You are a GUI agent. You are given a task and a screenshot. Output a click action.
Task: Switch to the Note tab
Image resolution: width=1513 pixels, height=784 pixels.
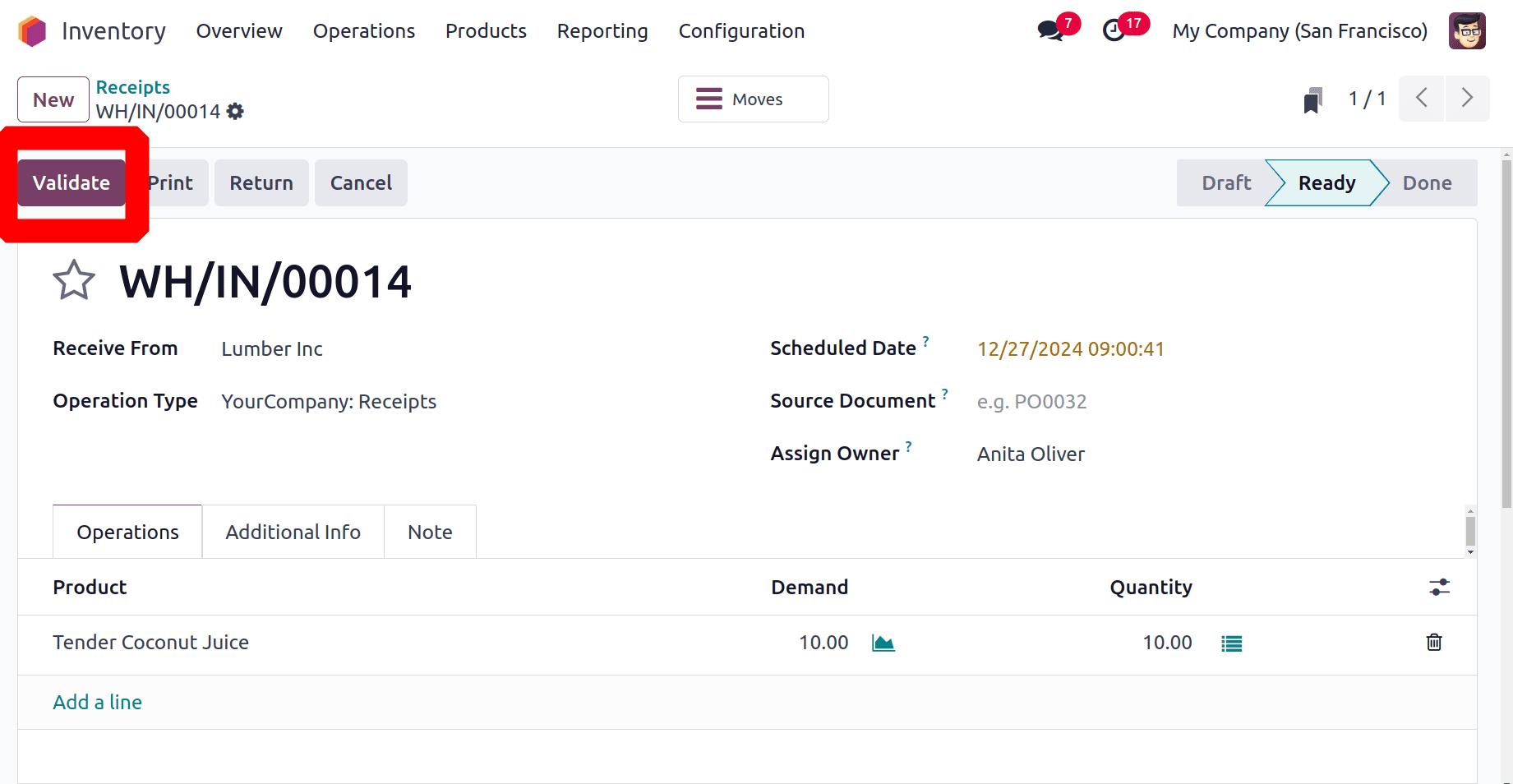click(x=430, y=532)
